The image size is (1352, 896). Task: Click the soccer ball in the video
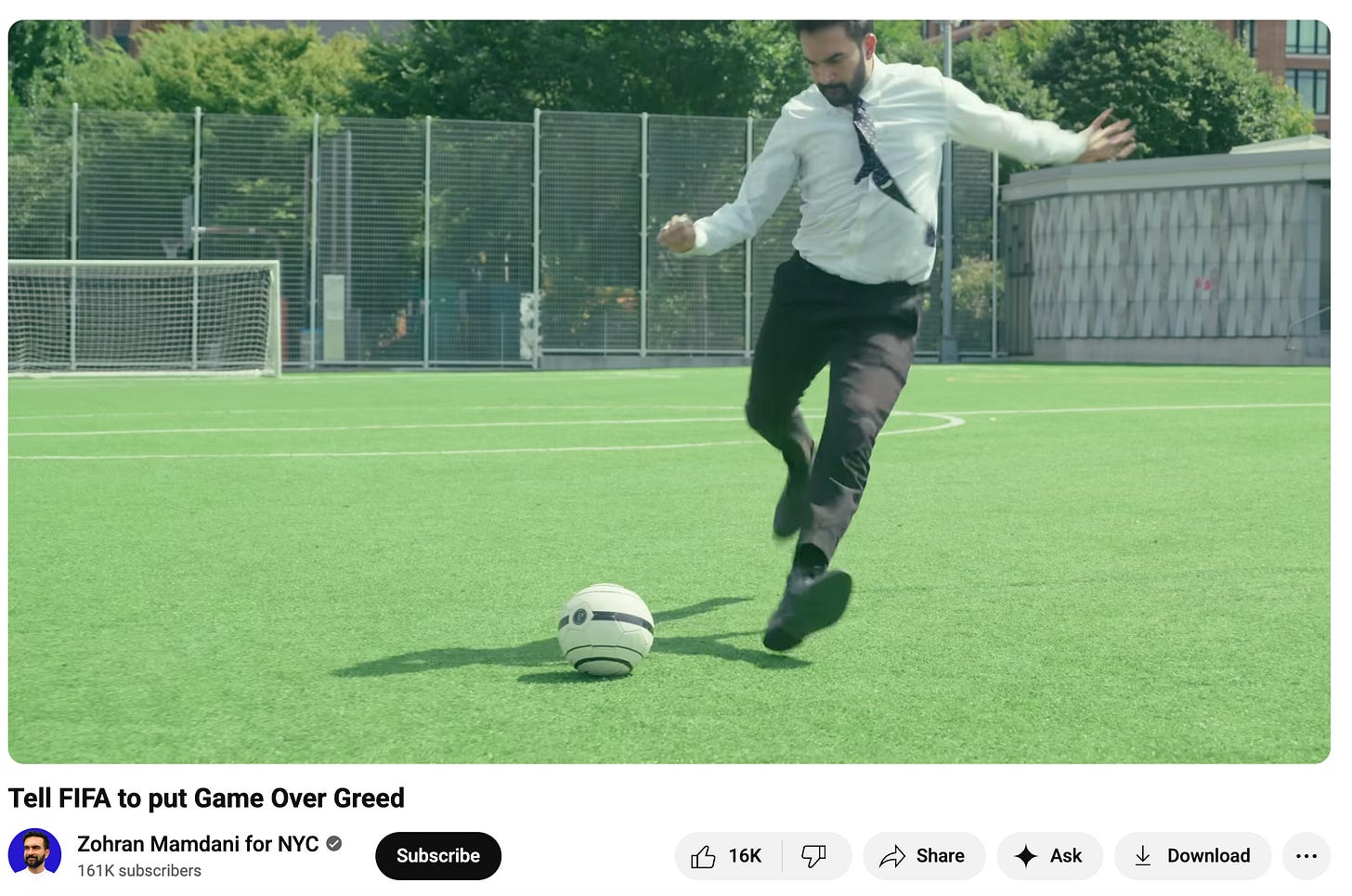tap(605, 630)
